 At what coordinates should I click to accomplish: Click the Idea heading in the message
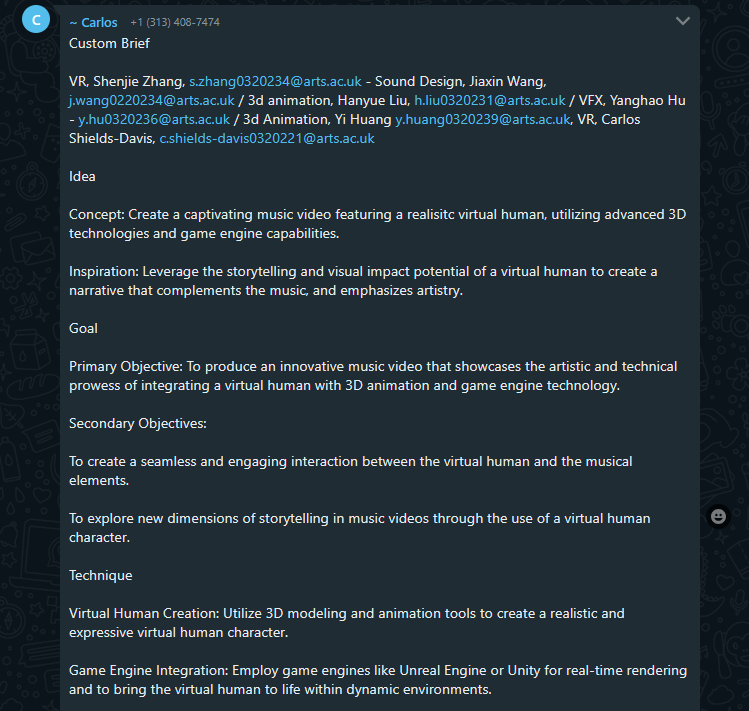(x=82, y=177)
